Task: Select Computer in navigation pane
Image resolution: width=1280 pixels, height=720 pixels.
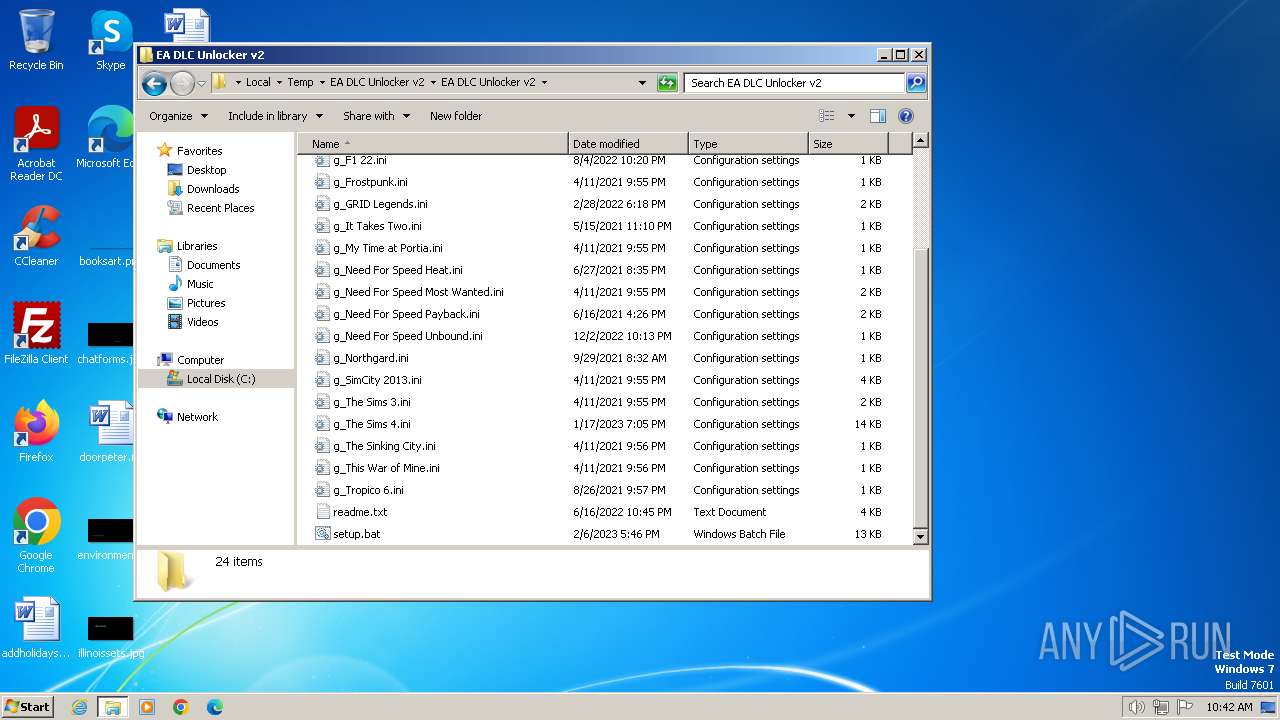Action: pos(200,360)
